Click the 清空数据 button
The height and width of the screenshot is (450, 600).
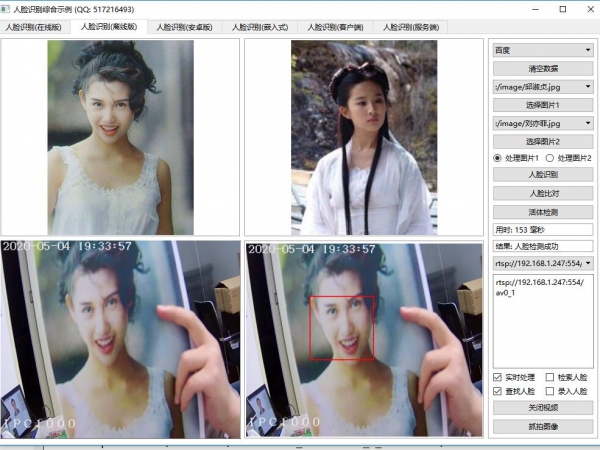pos(543,68)
